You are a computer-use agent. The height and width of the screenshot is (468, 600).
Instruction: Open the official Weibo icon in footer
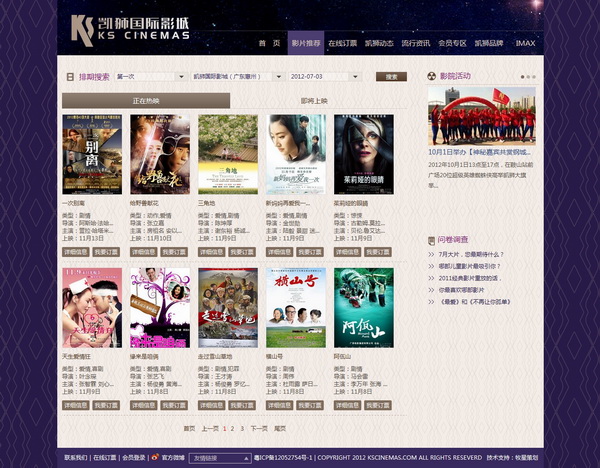pos(155,457)
